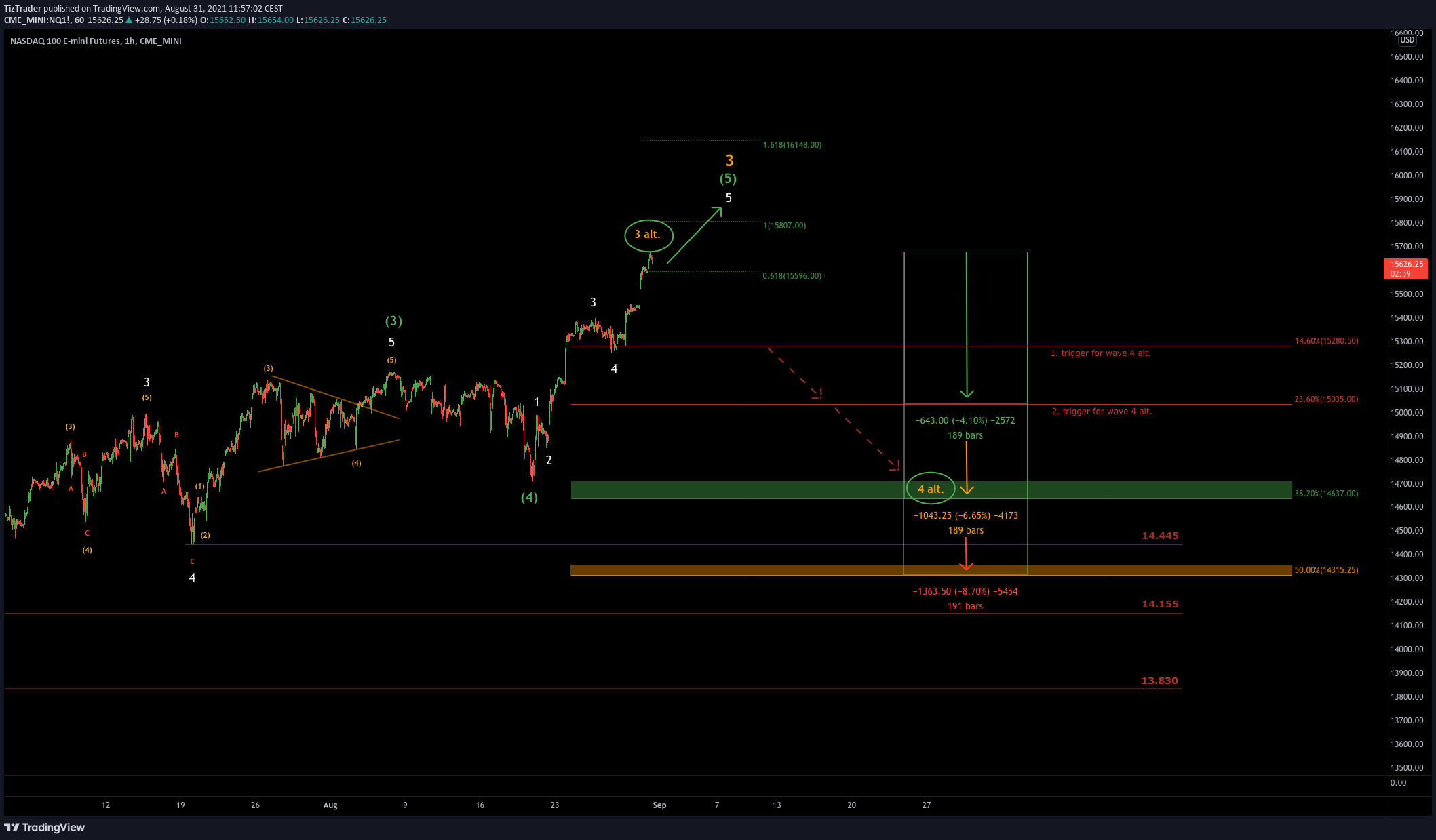Click the green 38.2% support zone band
1436x840 pixels.
point(931,490)
